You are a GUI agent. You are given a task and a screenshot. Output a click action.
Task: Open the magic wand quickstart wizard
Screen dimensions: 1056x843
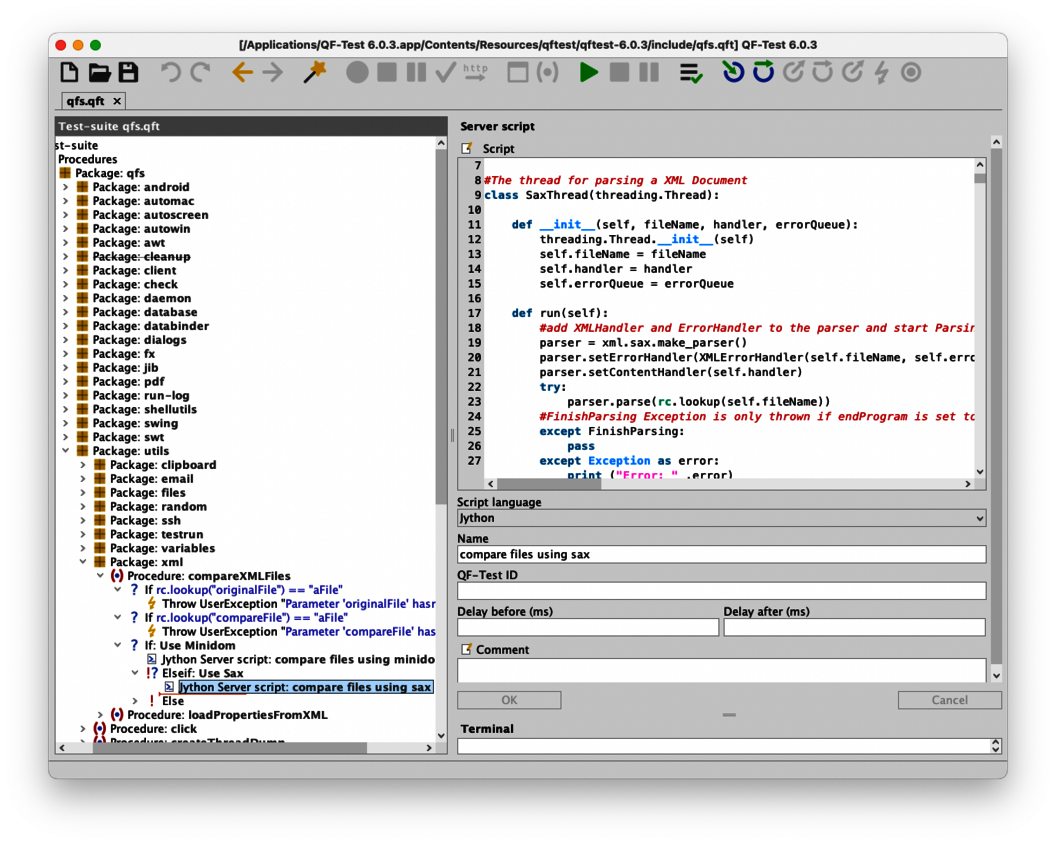tap(315, 72)
